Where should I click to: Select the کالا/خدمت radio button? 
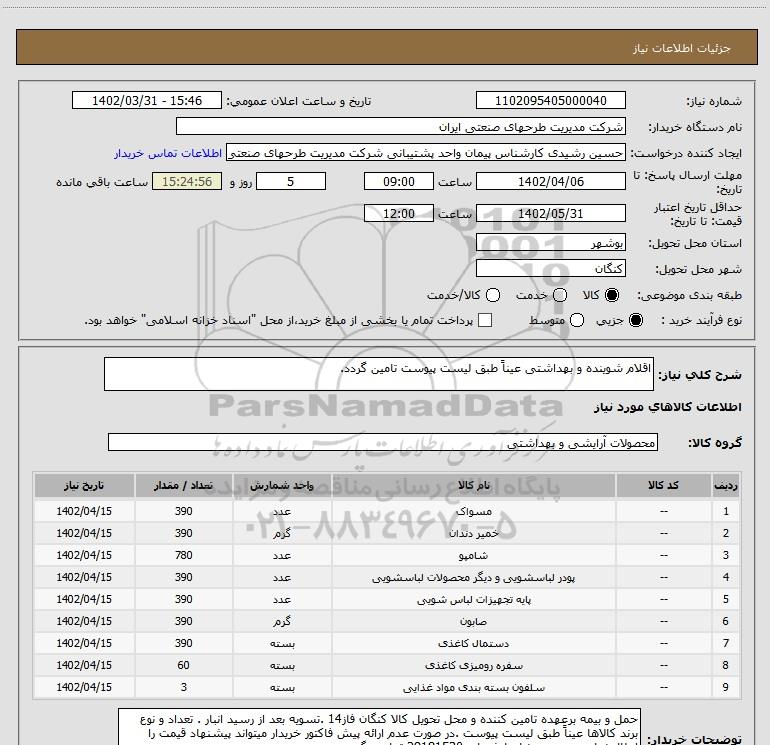pyautogui.click(x=493, y=295)
